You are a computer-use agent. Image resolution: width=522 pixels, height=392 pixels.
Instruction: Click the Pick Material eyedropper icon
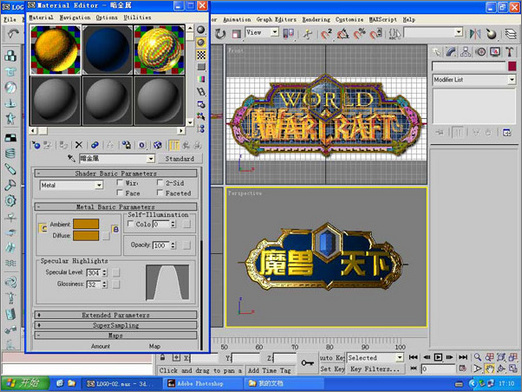71,158
